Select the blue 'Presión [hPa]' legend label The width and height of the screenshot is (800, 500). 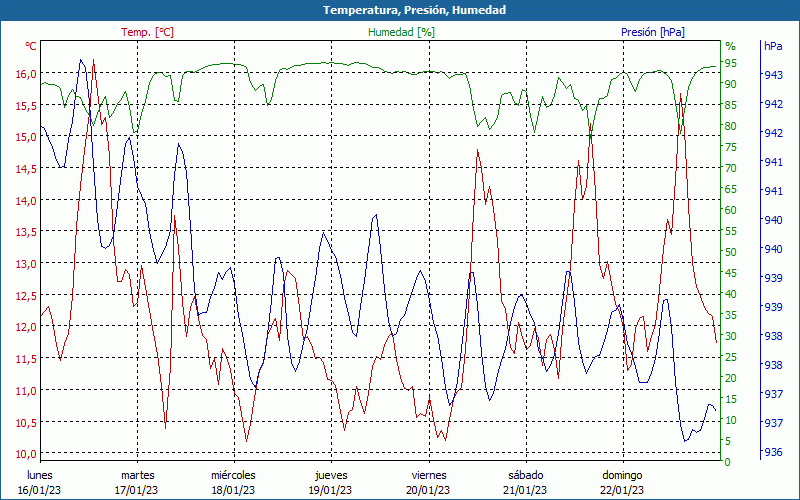click(653, 32)
